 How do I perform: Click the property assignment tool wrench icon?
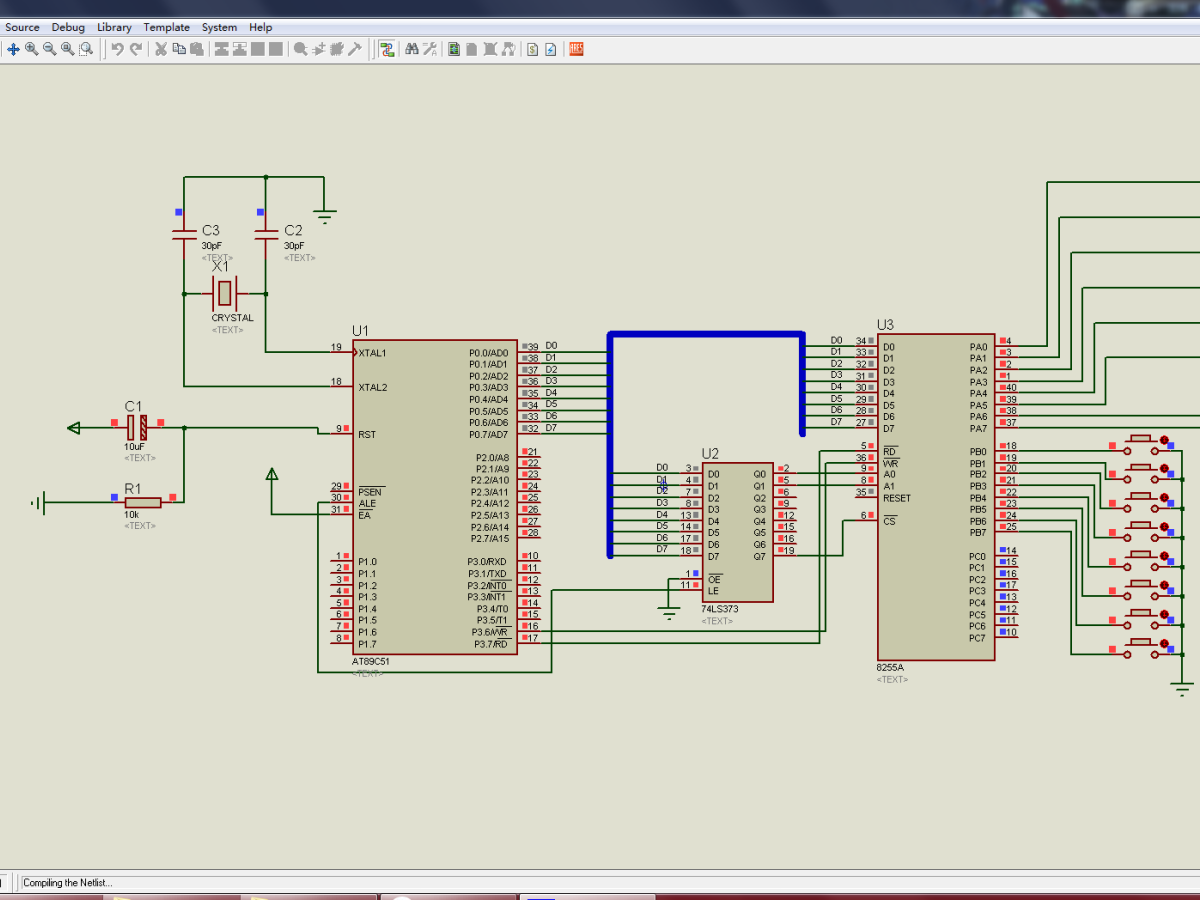tap(430, 49)
